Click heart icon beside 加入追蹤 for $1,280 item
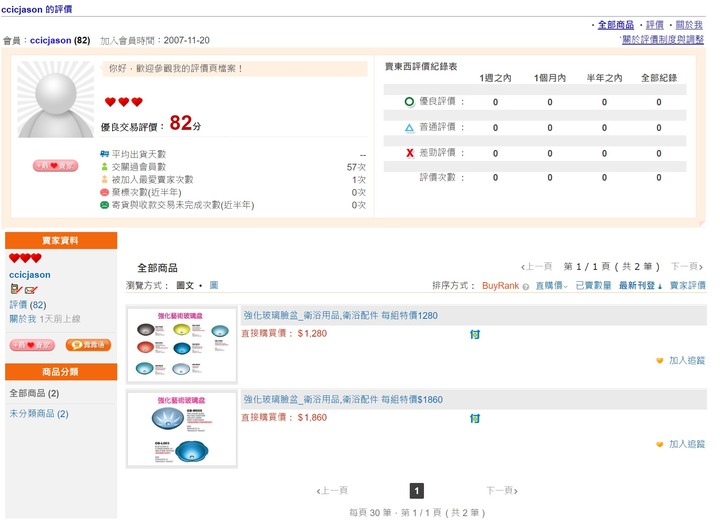This screenshot has height=524, width=720. pyautogui.click(x=660, y=361)
